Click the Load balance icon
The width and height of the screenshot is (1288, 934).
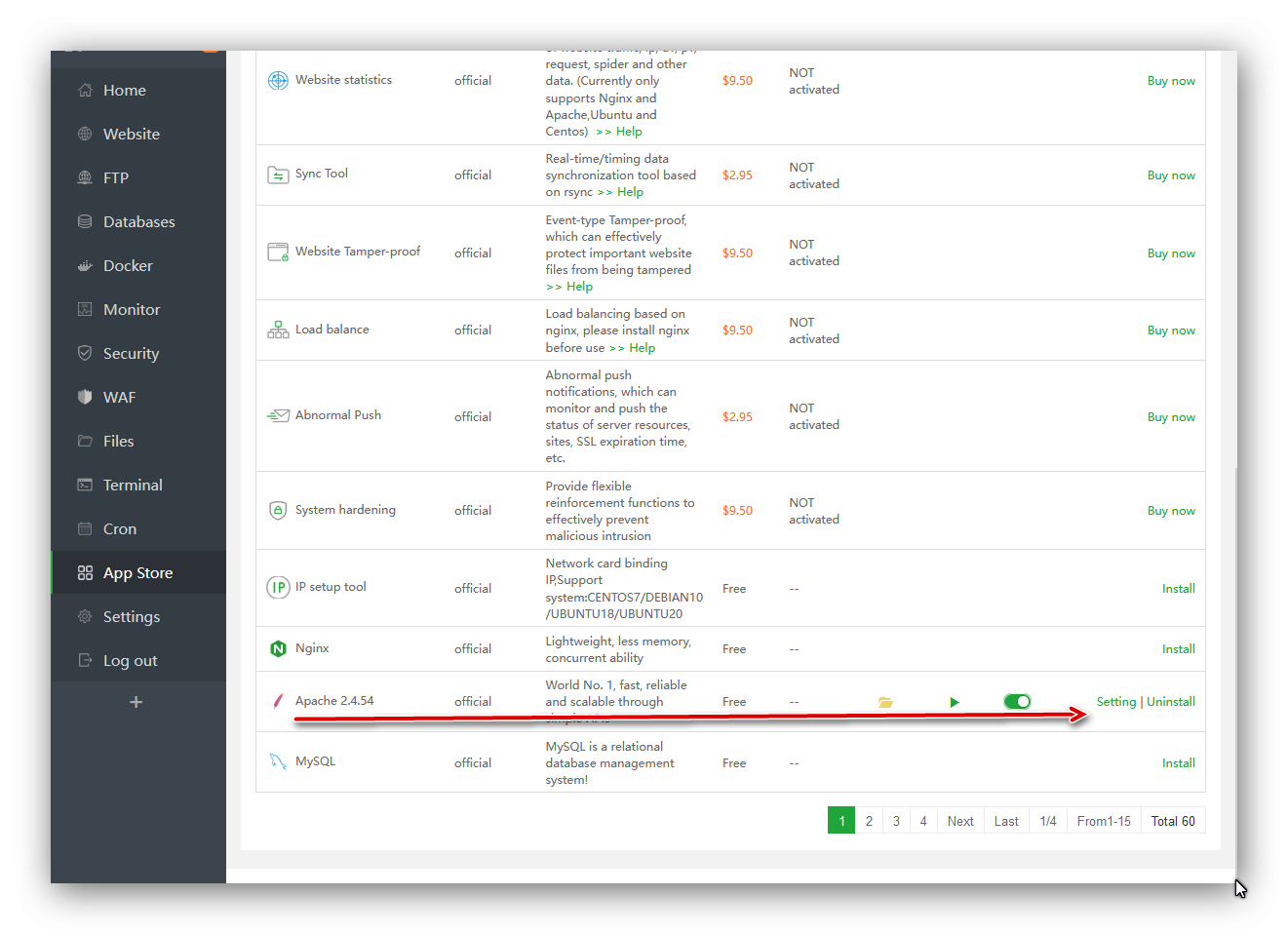[278, 331]
